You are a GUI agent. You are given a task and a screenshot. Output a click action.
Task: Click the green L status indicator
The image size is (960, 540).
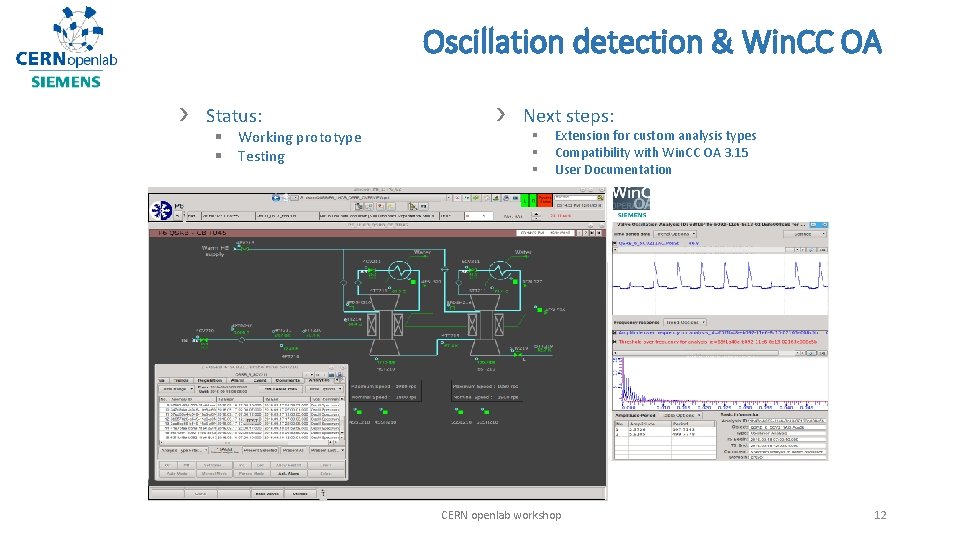(x=525, y=201)
